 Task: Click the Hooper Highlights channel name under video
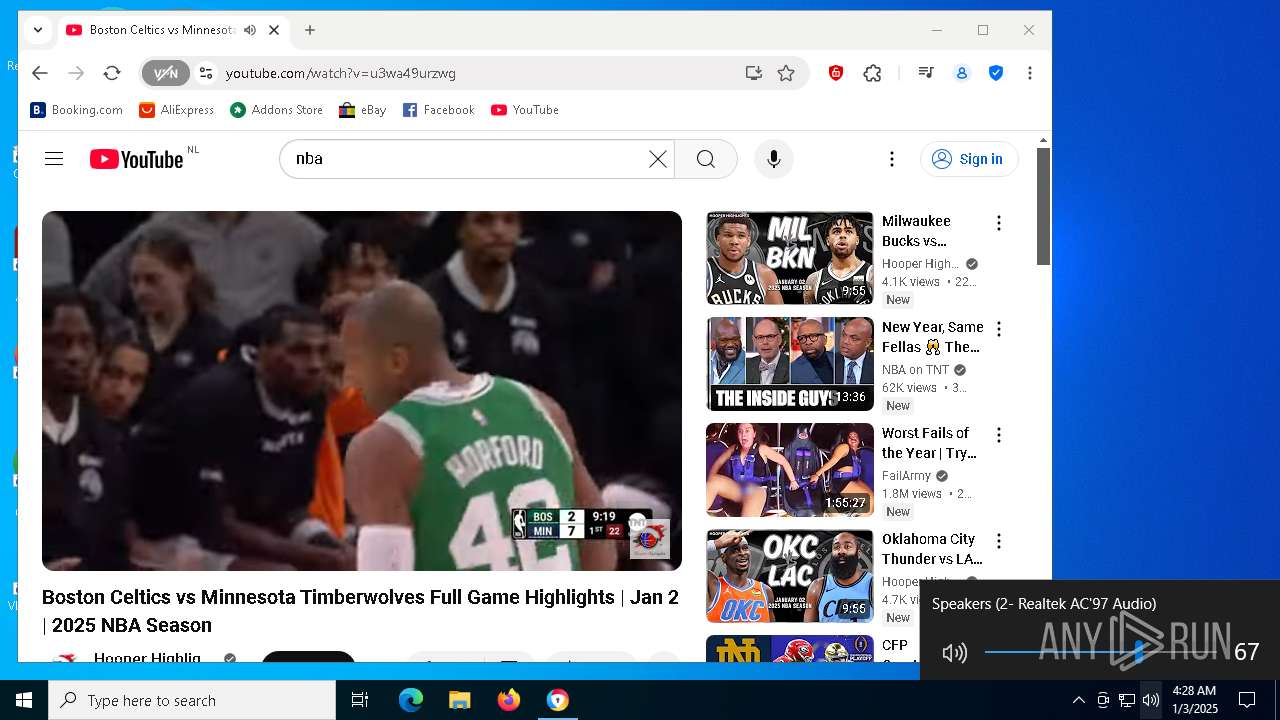point(147,657)
